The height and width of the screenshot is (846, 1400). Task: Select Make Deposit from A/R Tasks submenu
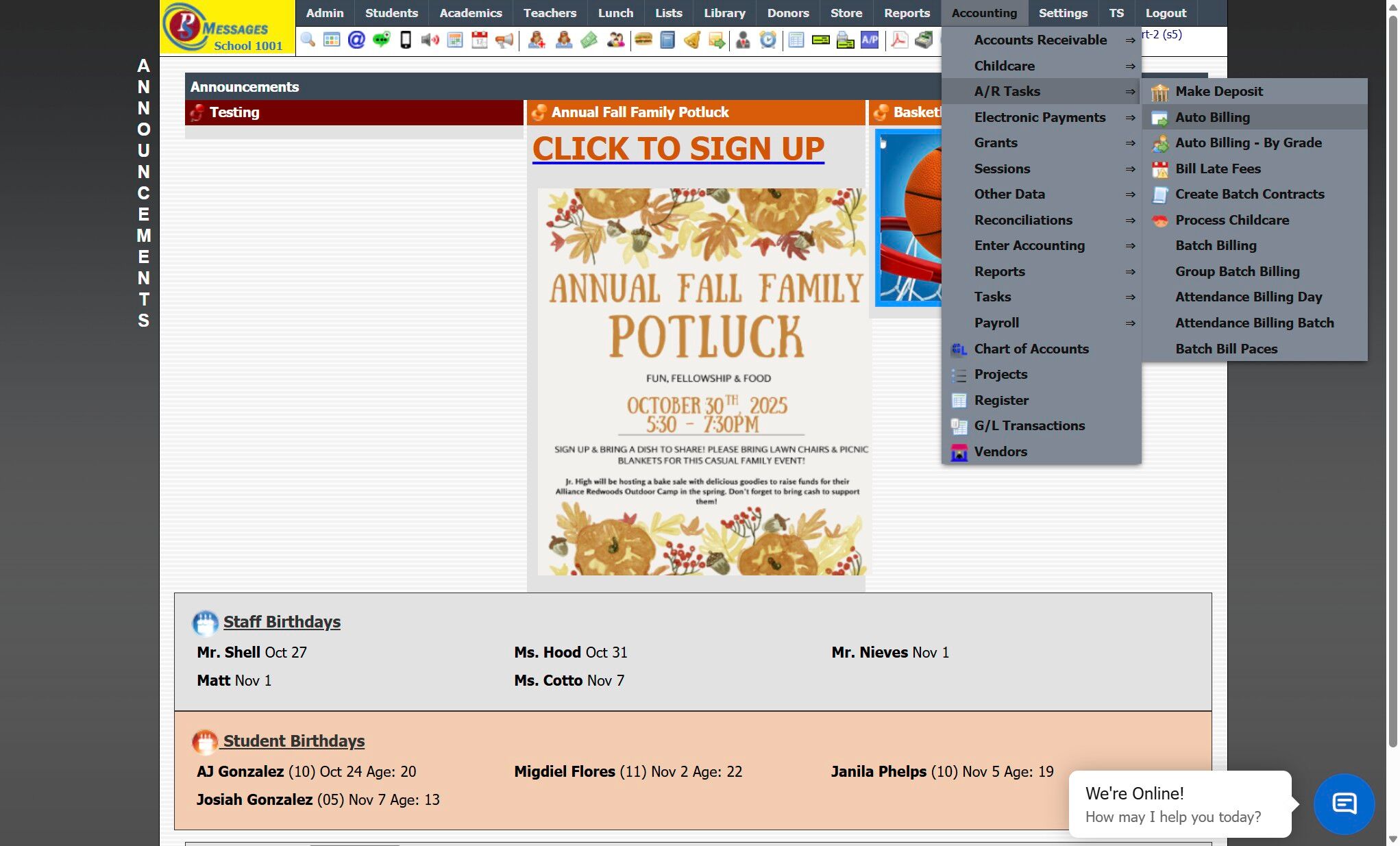click(x=1219, y=91)
